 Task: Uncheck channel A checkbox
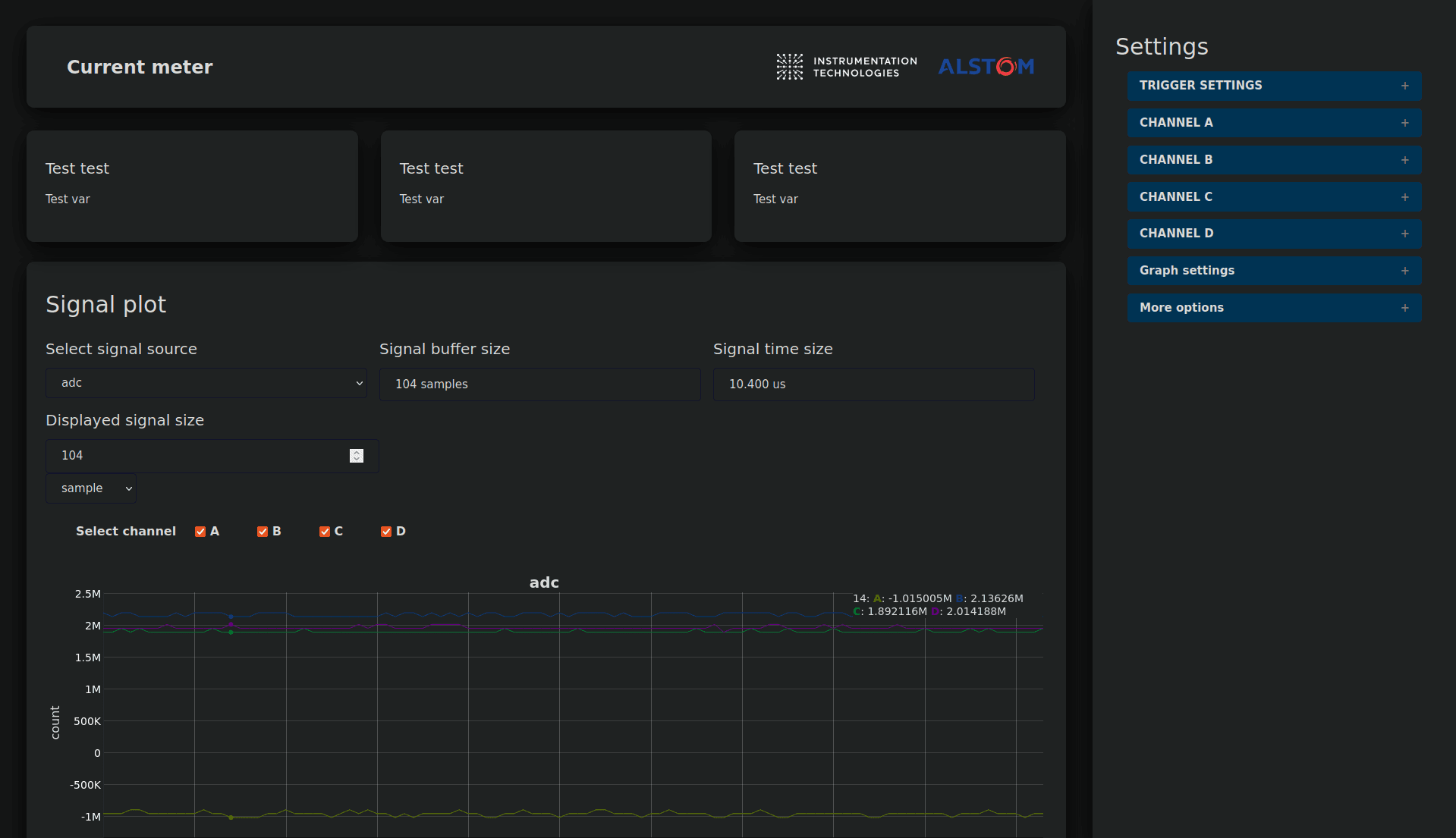[200, 532]
